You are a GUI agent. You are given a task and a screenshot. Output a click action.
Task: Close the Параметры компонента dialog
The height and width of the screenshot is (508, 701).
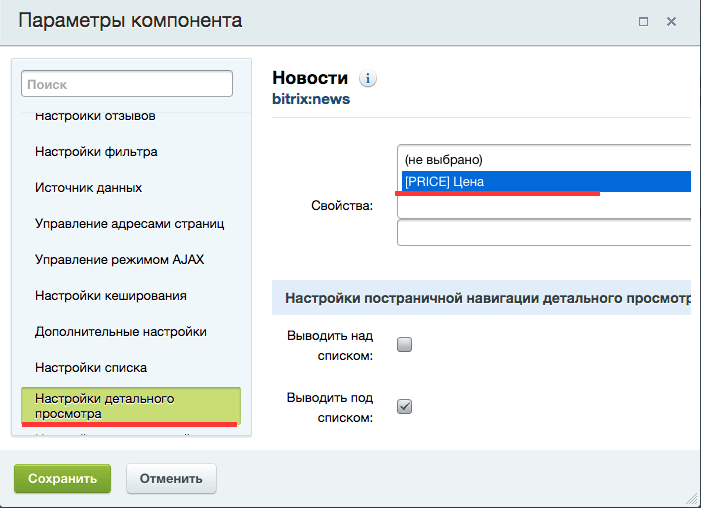(x=672, y=20)
